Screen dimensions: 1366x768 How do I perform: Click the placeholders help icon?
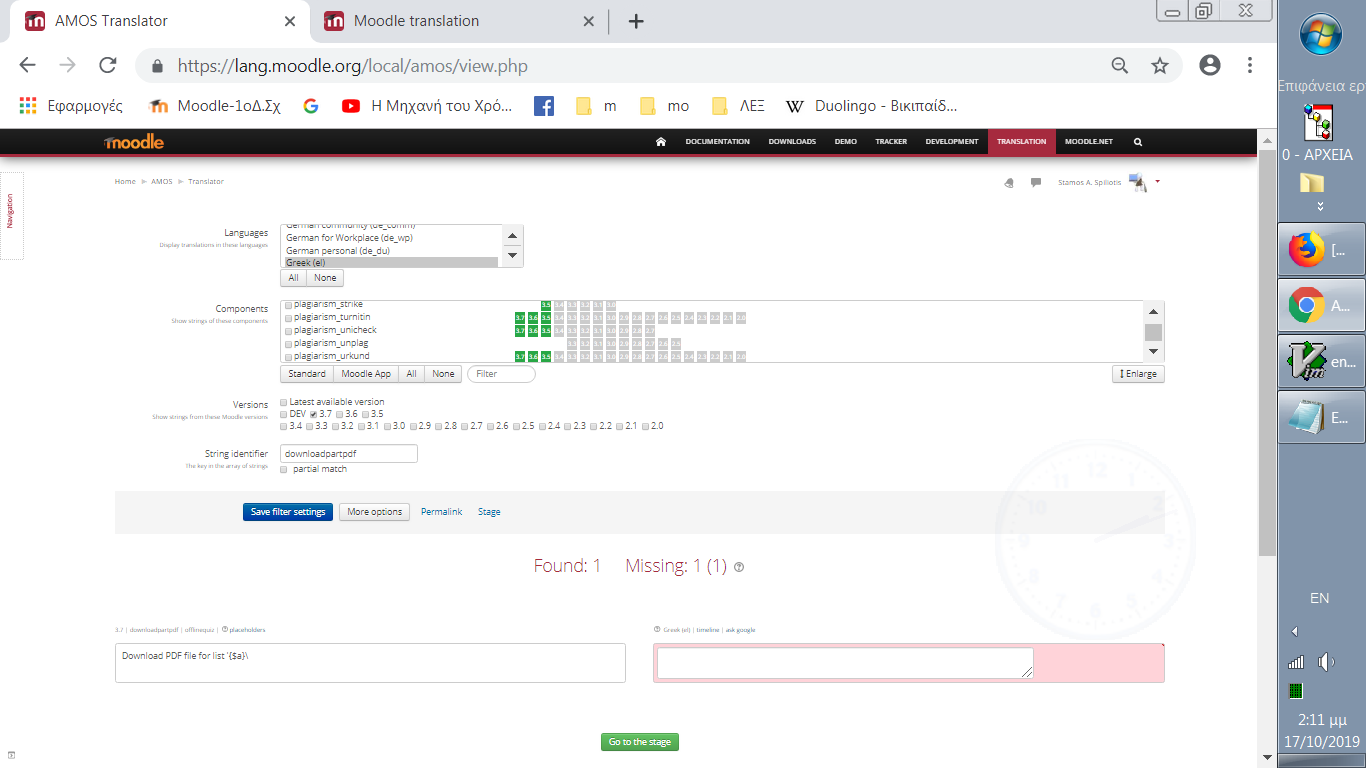(x=225, y=630)
